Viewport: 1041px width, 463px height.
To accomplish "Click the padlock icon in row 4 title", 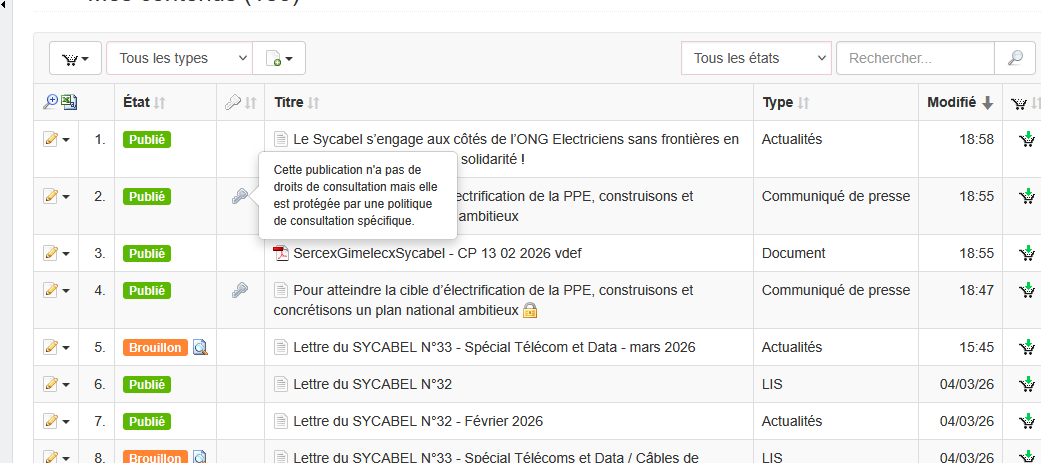I will coord(530,311).
